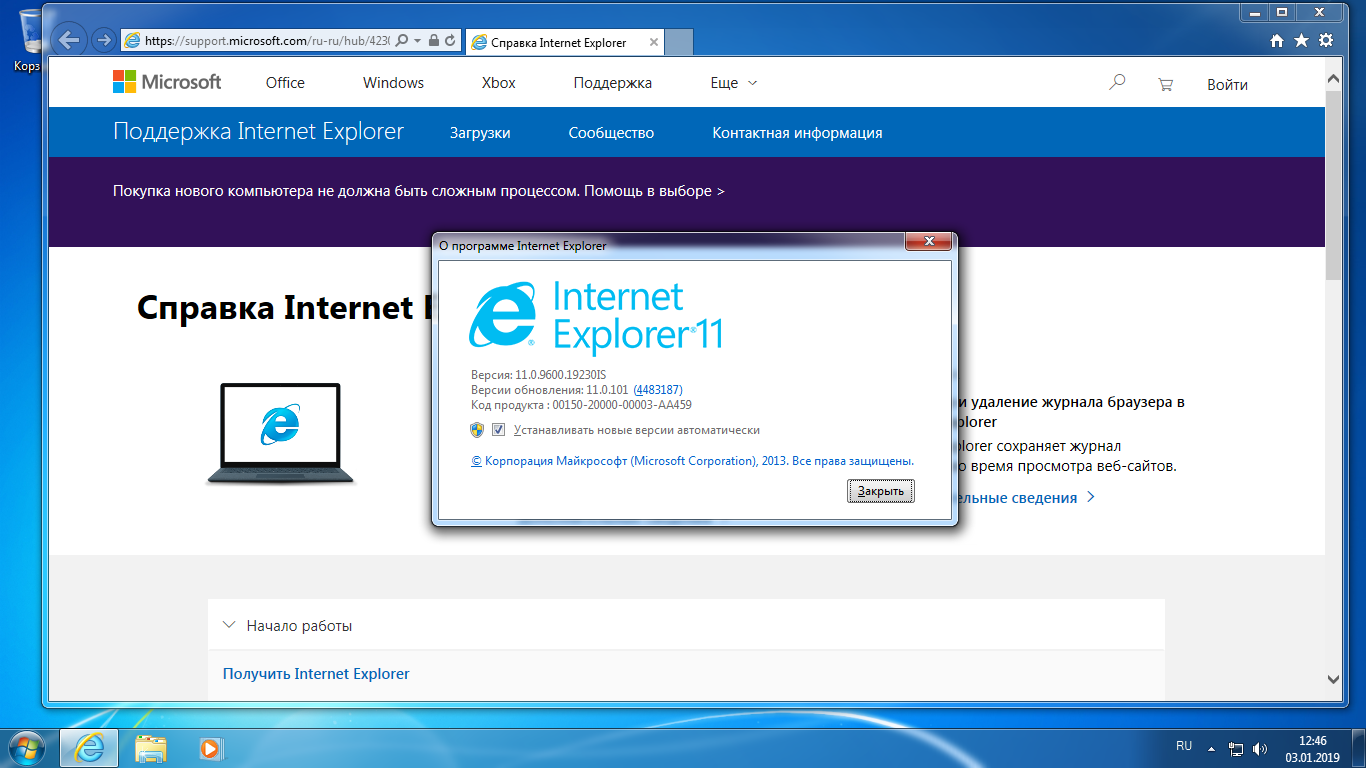This screenshot has height=768, width=1366.
Task: Click the 'Помощь в выборе' banner link
Action: 654,190
